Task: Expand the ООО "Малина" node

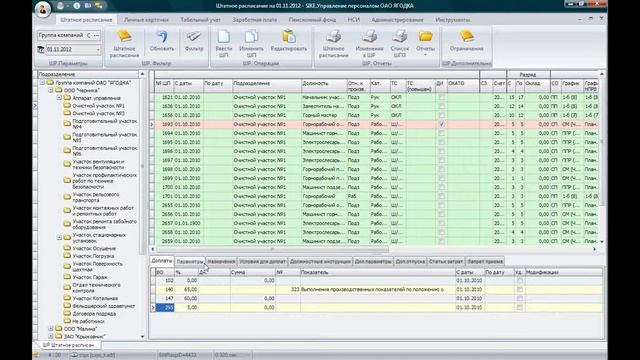Action: point(51,329)
